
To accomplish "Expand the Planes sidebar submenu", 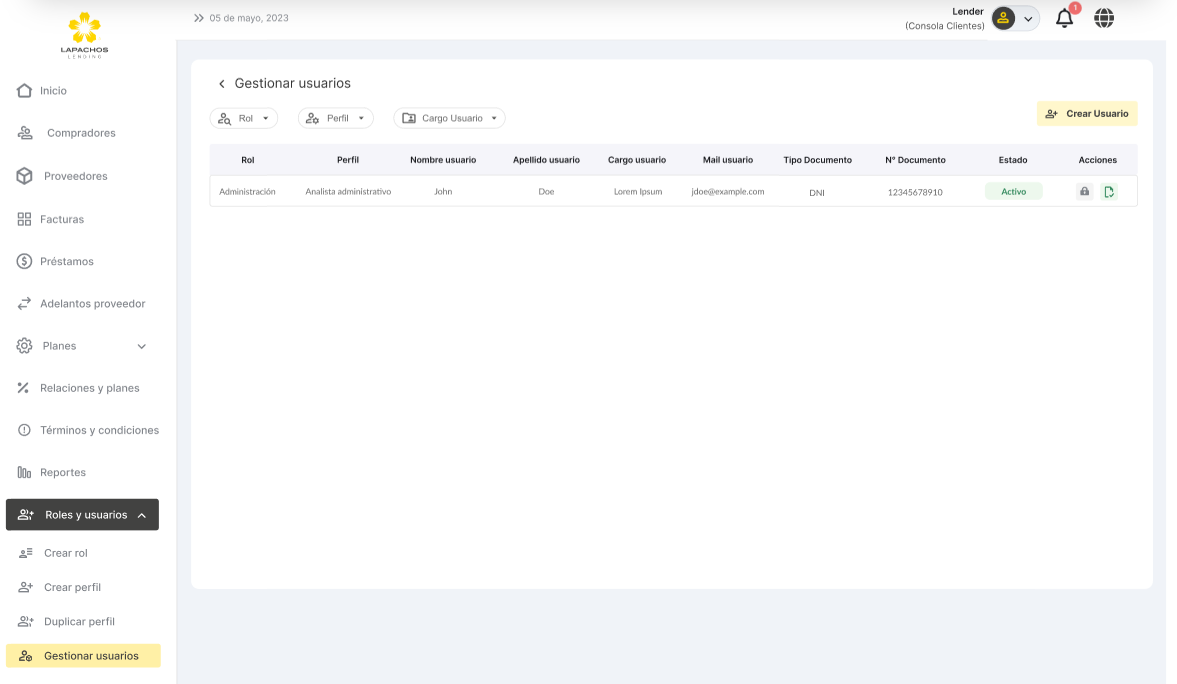I will (141, 346).
